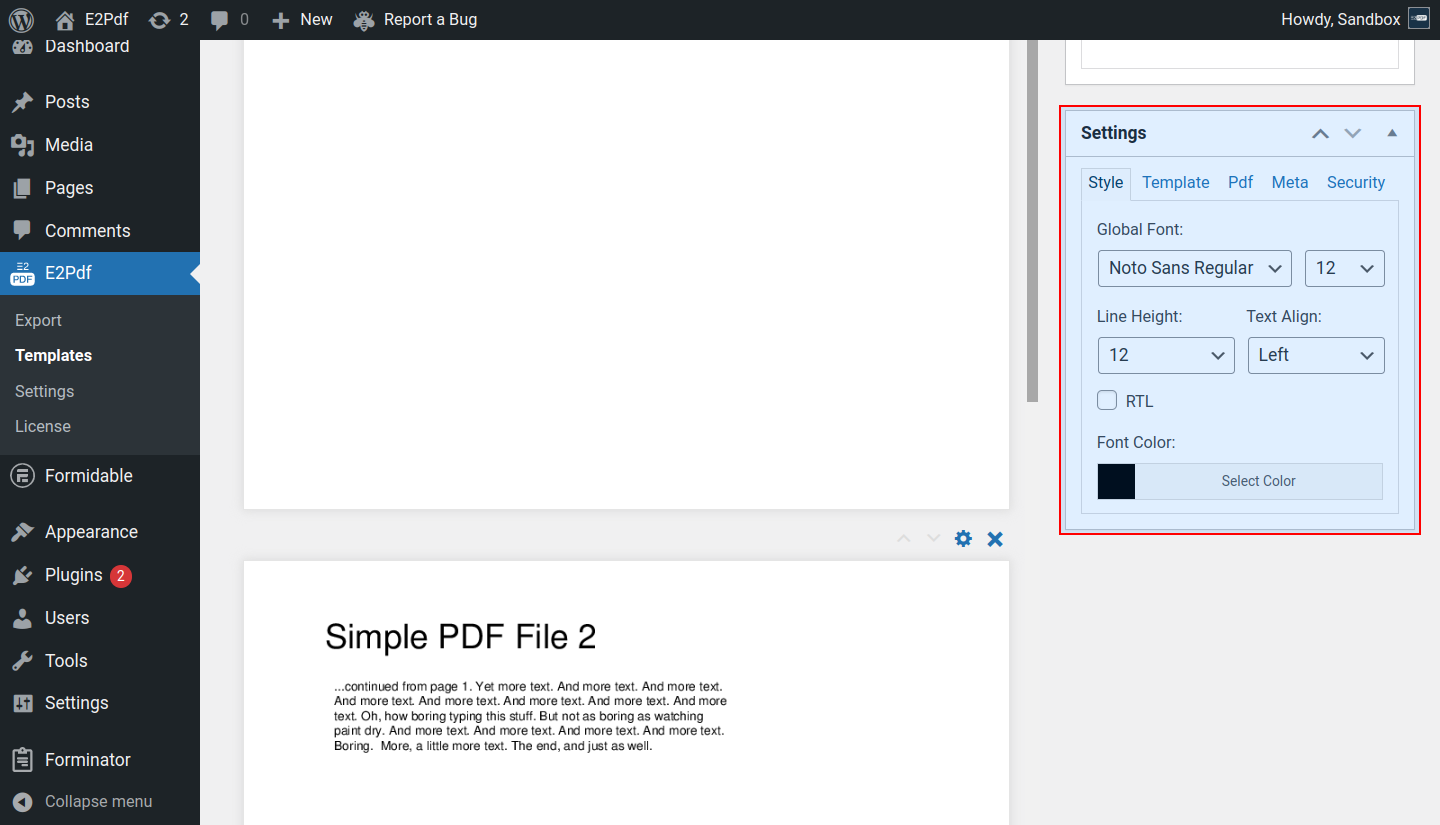The width and height of the screenshot is (1440, 825).
Task: Click the page settings gear icon
Action: coord(963,539)
